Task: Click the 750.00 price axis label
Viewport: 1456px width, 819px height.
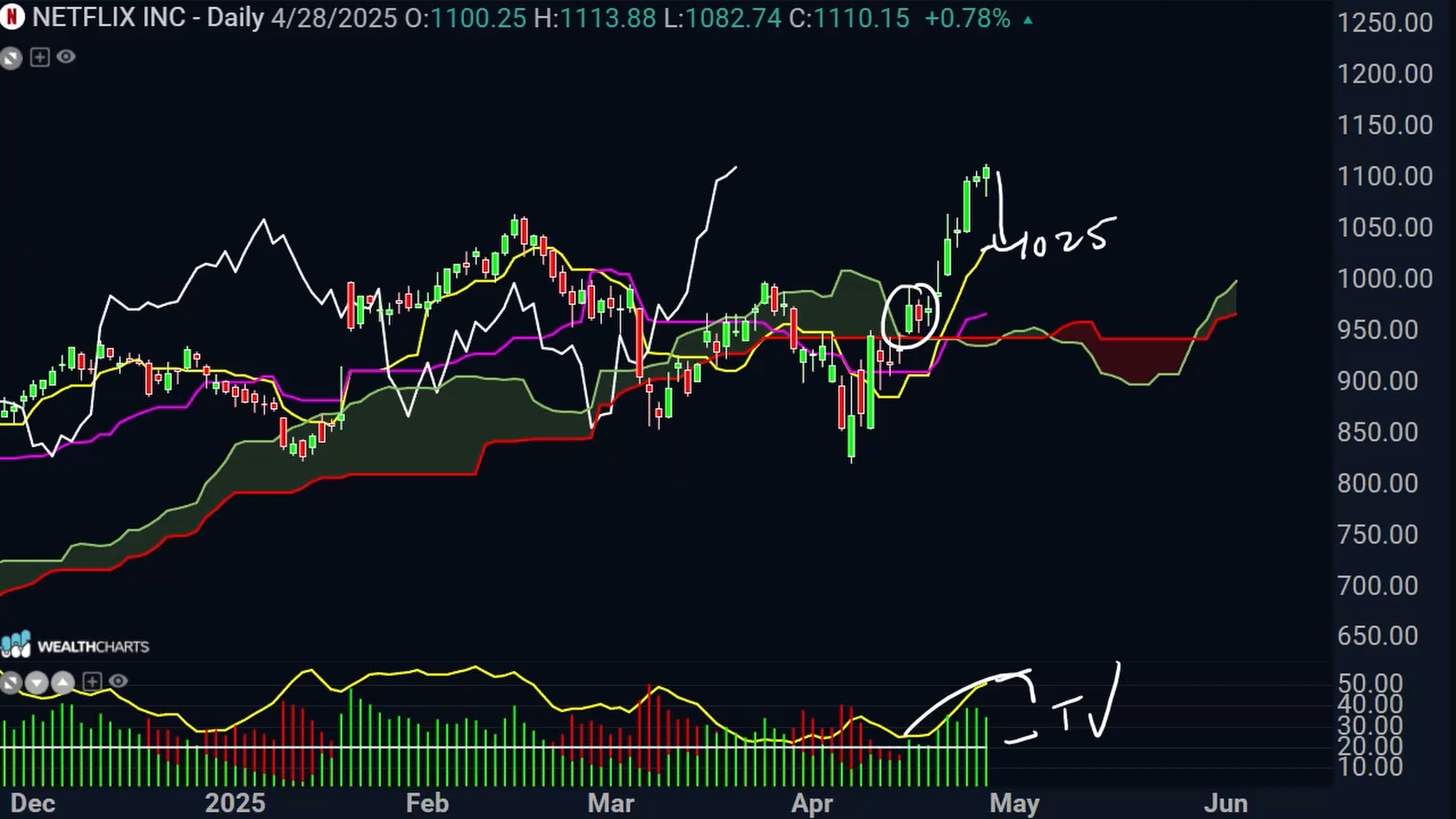Action: click(1378, 535)
